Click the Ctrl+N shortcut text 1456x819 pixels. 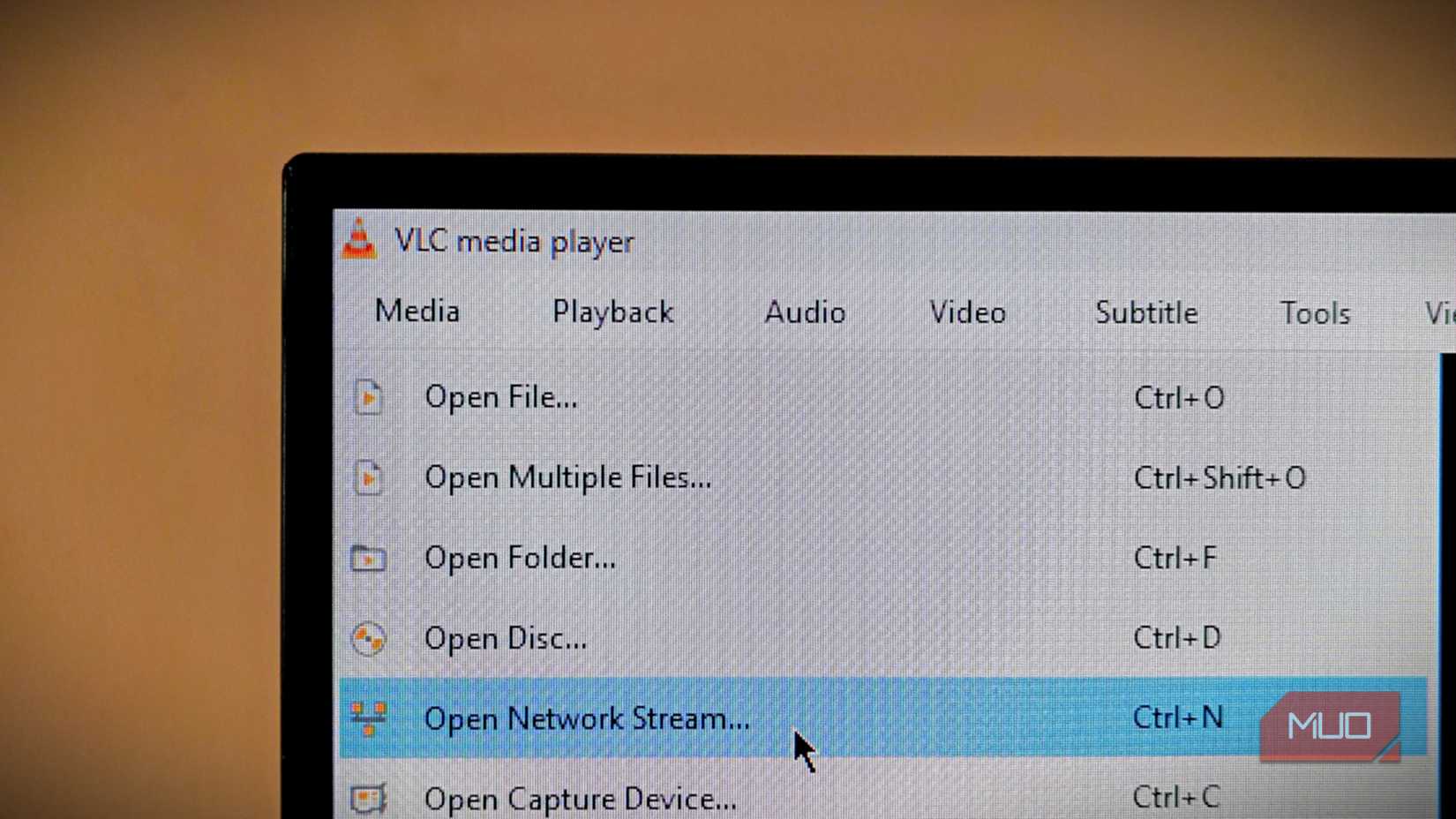[x=1178, y=718]
